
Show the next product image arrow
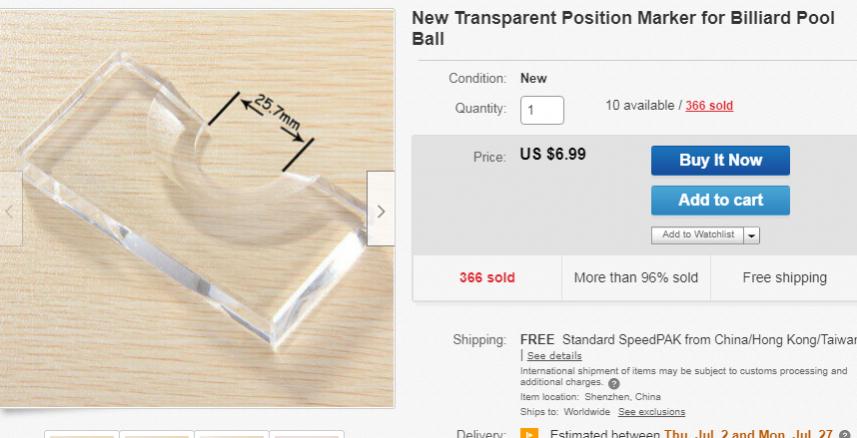point(381,211)
